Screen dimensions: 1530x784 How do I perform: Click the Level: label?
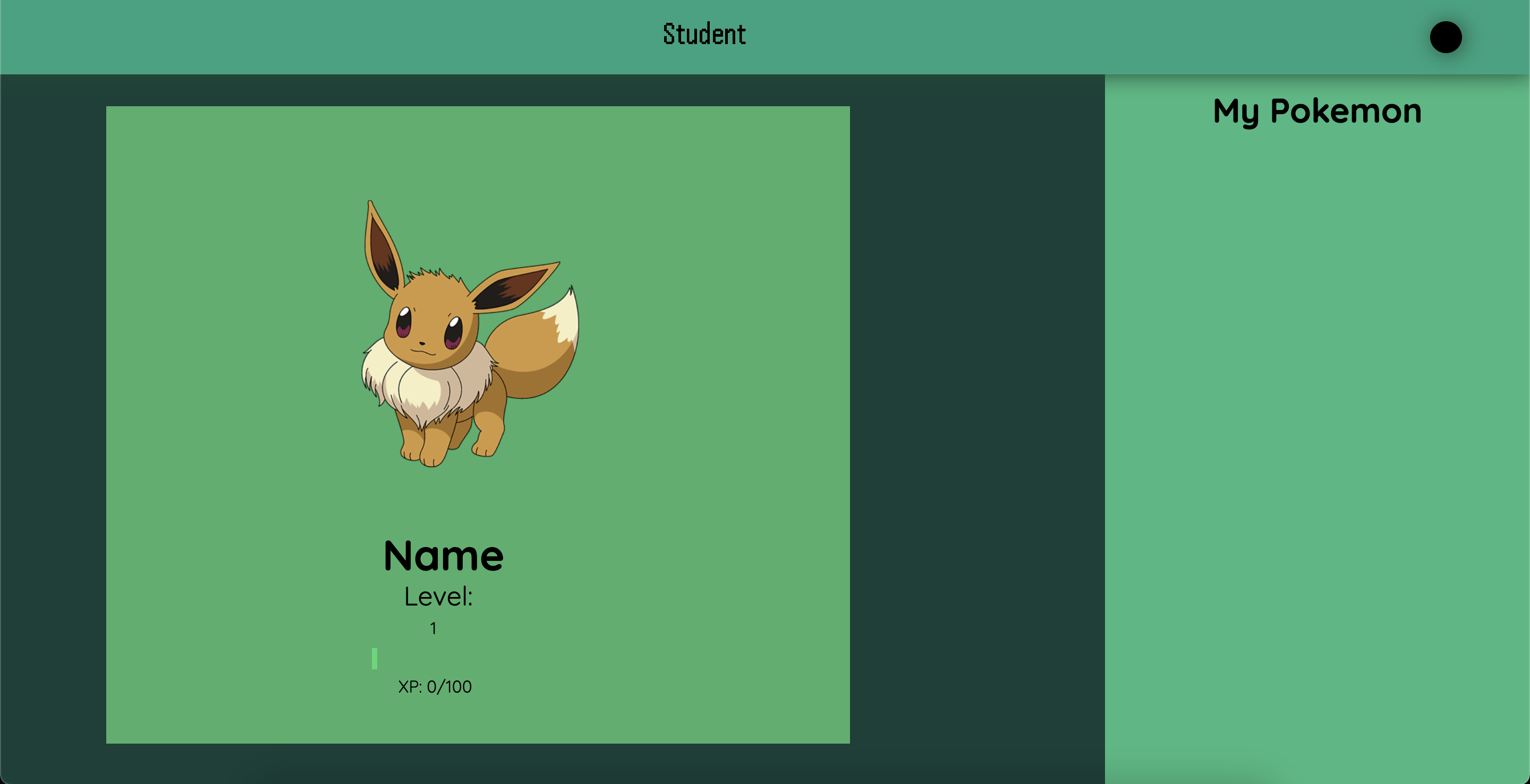(x=438, y=596)
